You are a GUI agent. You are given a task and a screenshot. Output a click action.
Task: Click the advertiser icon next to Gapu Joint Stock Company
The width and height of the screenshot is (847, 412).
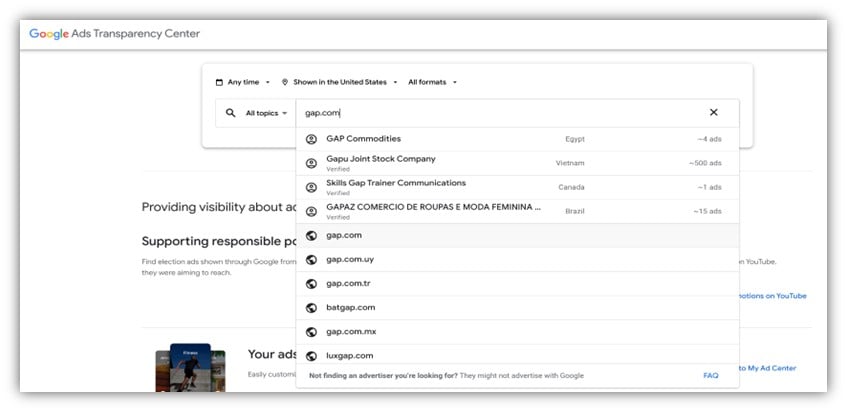coord(311,163)
